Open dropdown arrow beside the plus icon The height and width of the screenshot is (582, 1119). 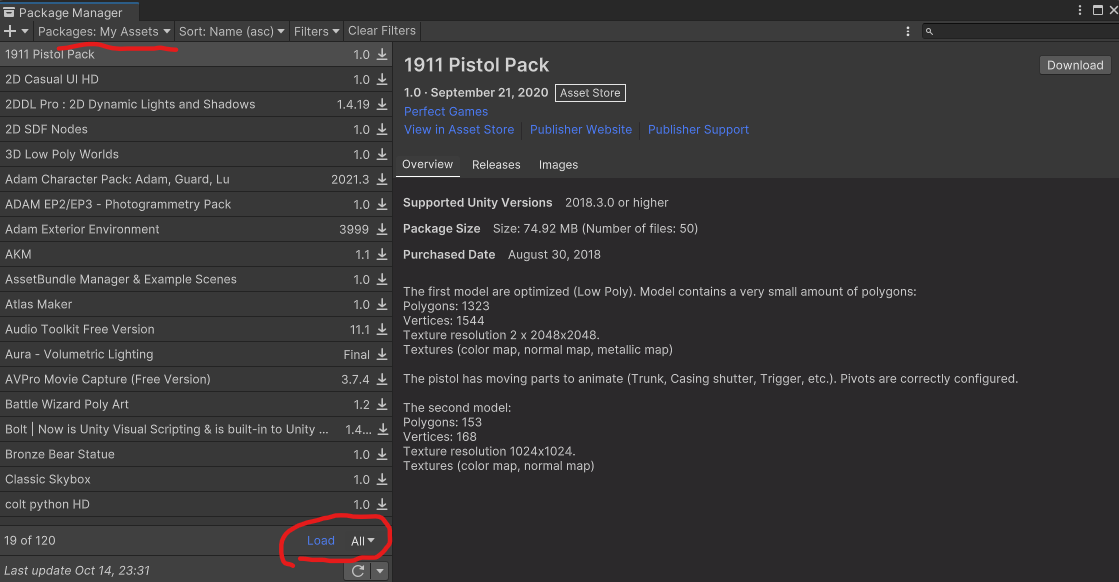pos(25,31)
